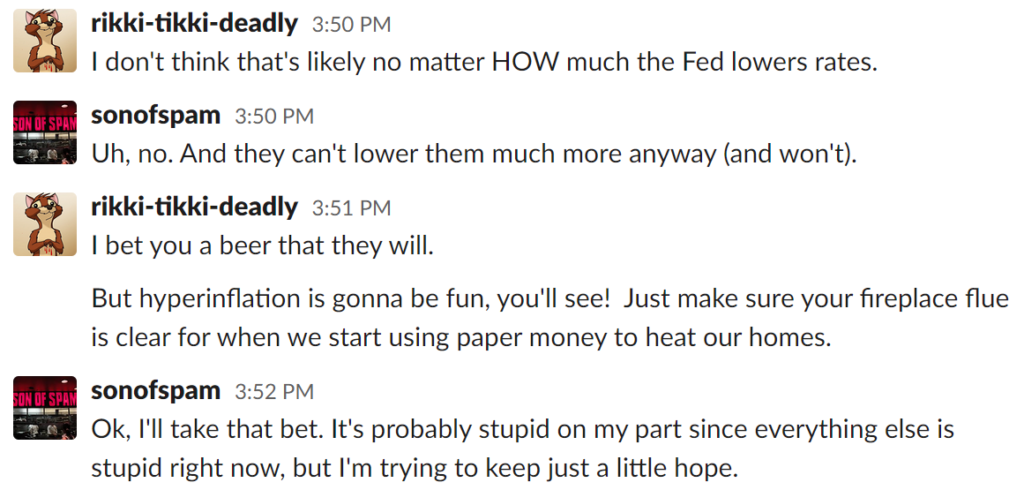Select the rikki-tikki-deadly username at 3:51 PM
Screen dimensions: 1024x490
point(194,207)
